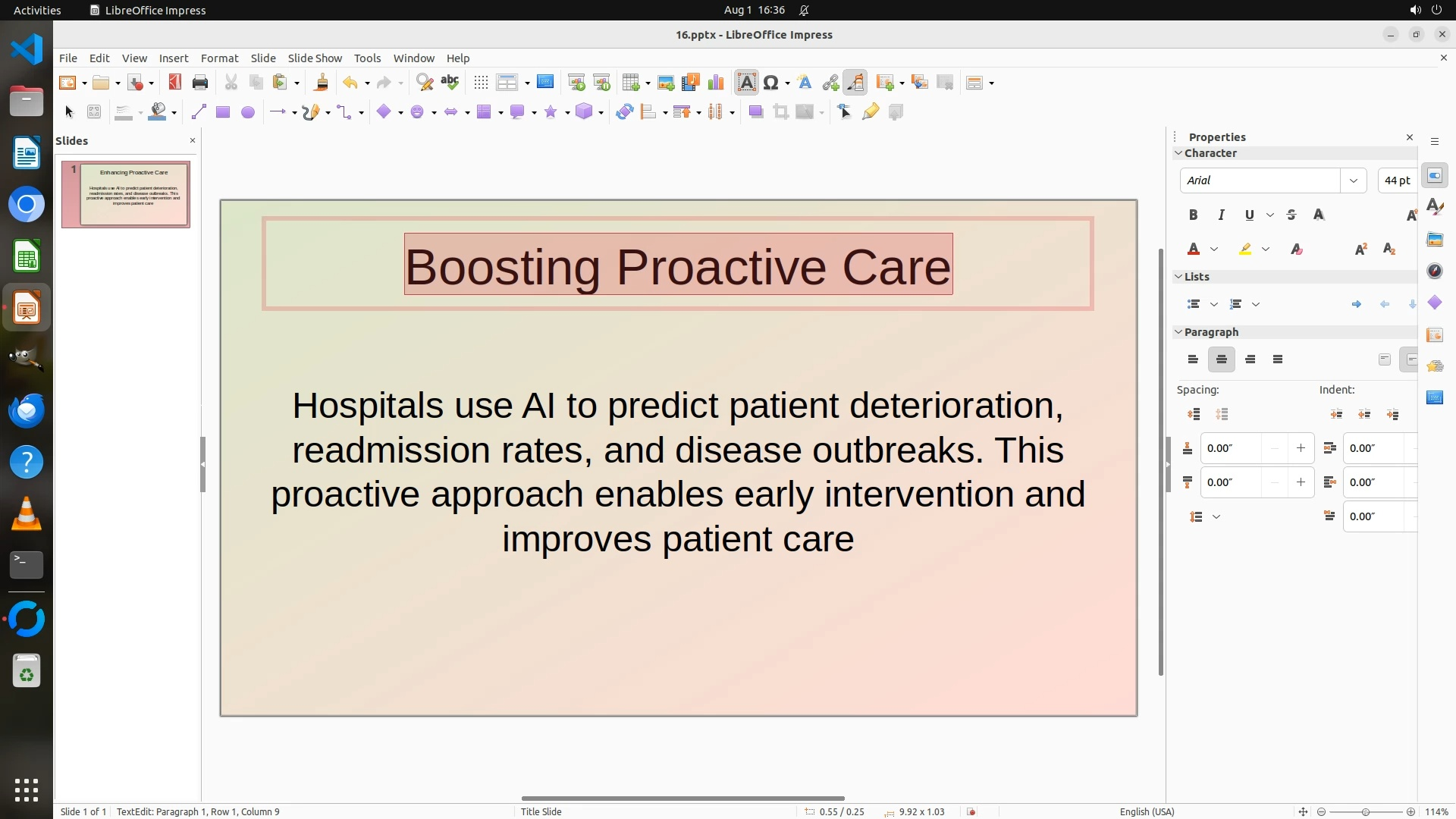The height and width of the screenshot is (819, 1456).
Task: Open the Arial font name dropdown
Action: pos(1353,180)
